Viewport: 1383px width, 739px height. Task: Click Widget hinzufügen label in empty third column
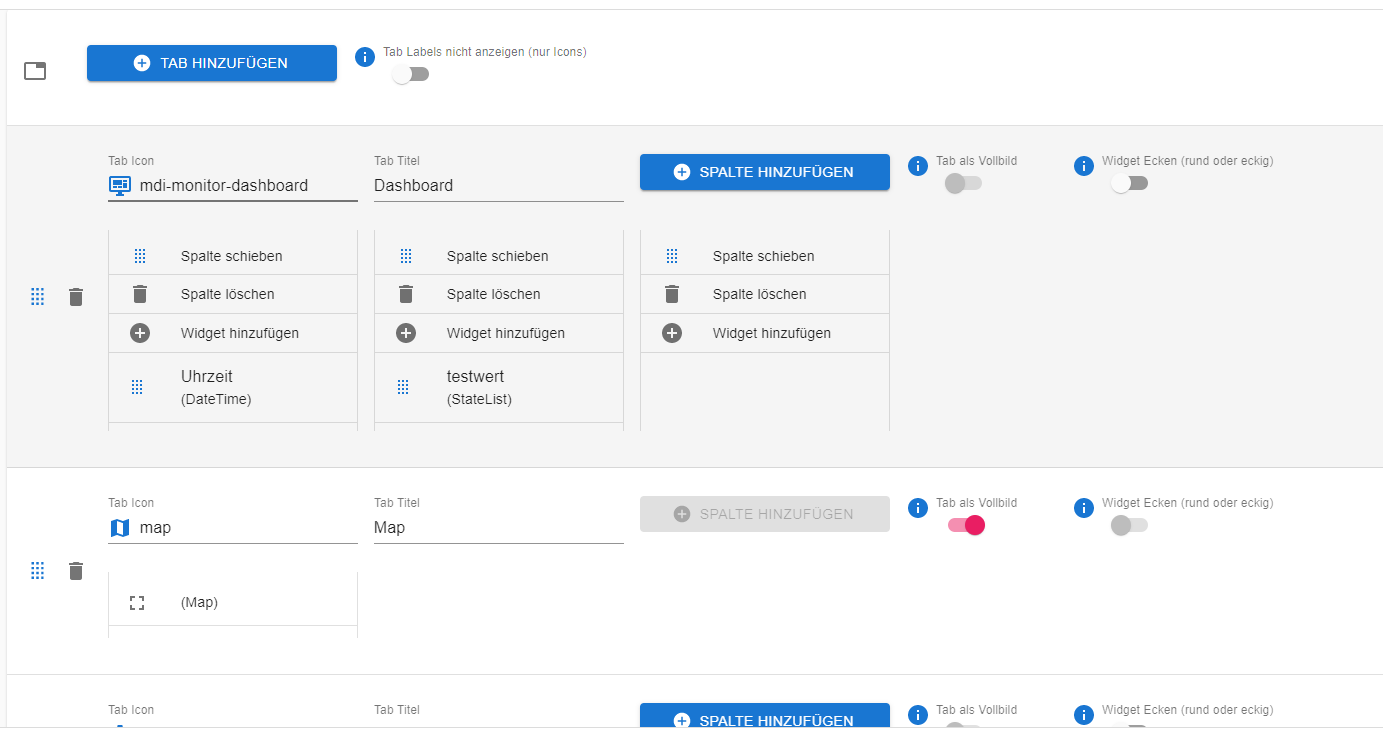point(772,333)
